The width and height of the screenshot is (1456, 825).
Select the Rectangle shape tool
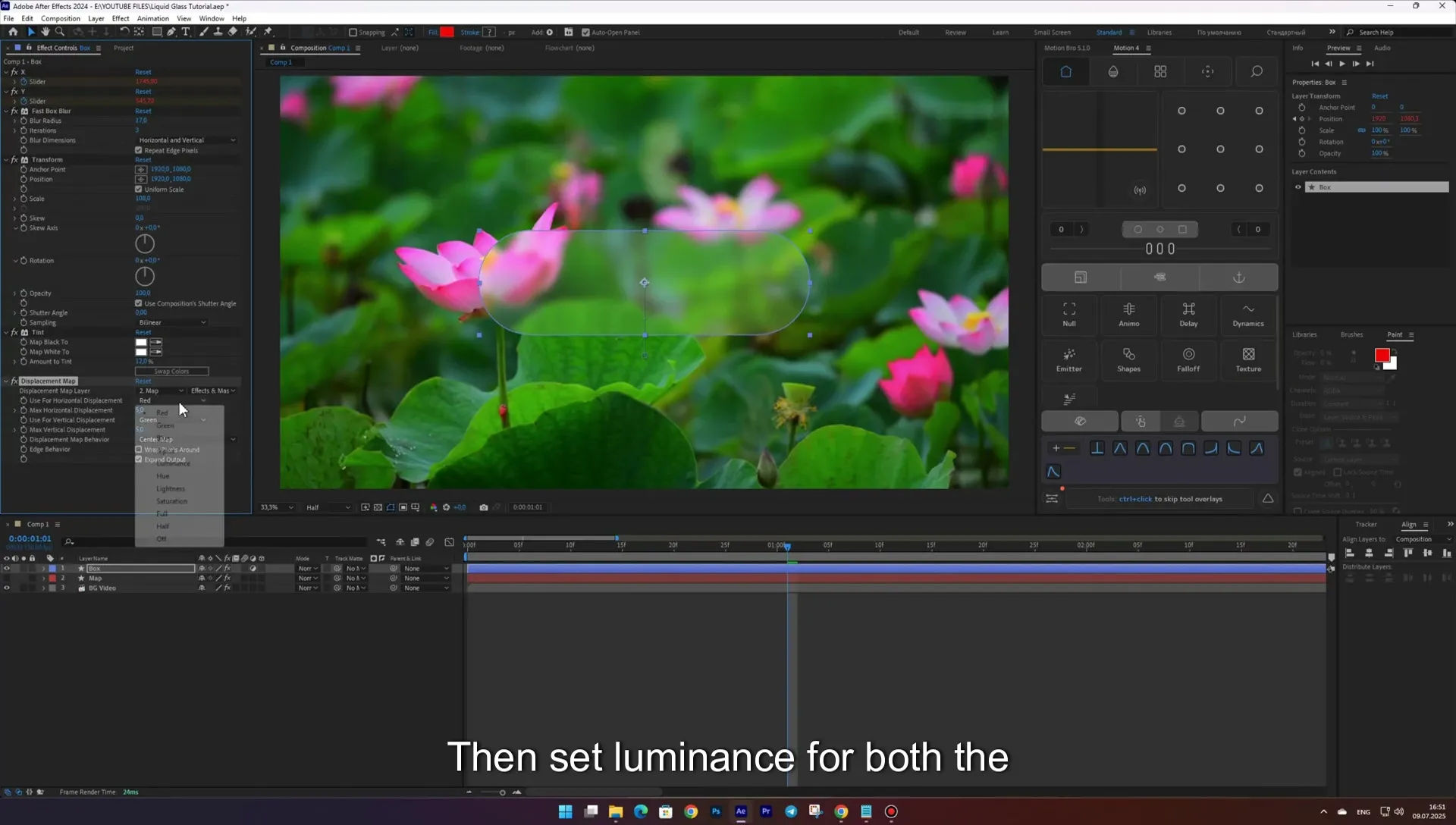pos(157,32)
